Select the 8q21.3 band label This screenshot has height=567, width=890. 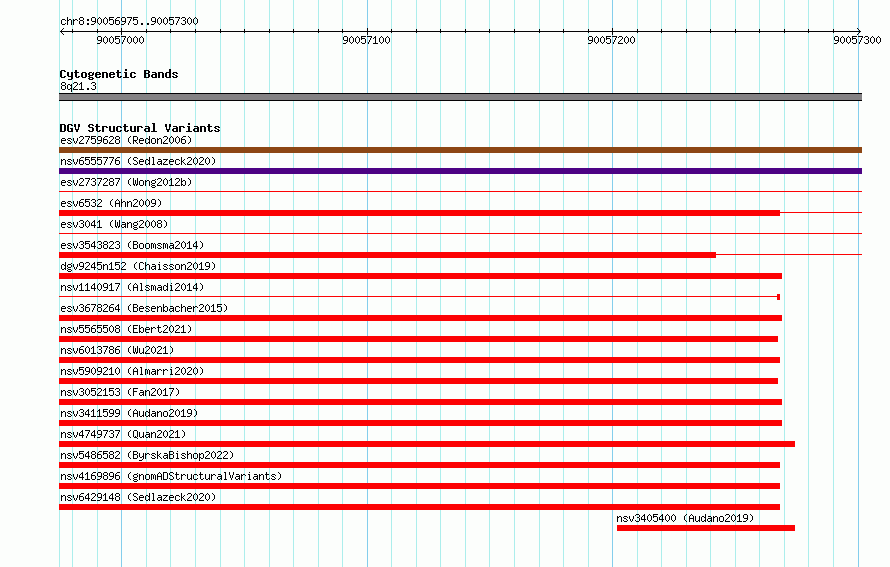pyautogui.click(x=78, y=86)
